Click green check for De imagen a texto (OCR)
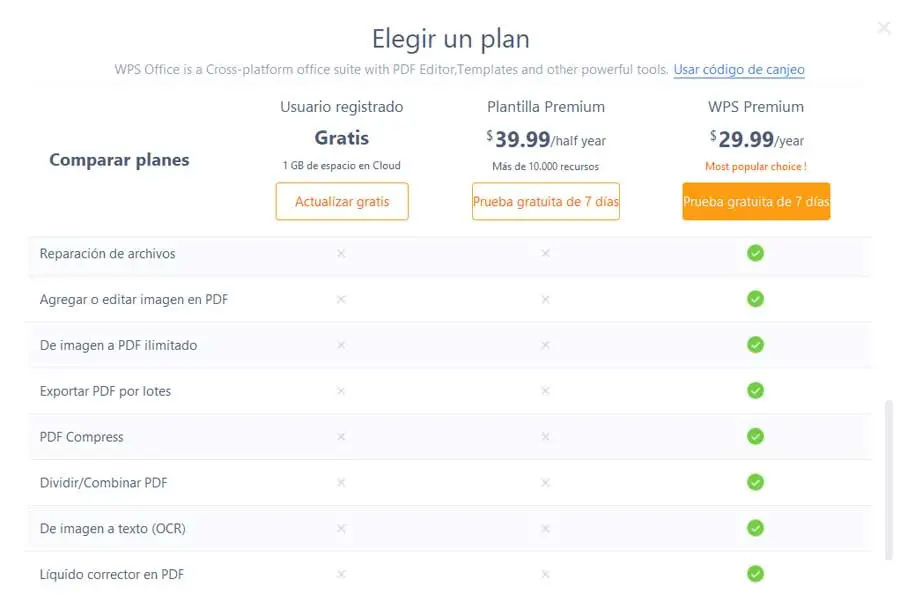 (755, 528)
